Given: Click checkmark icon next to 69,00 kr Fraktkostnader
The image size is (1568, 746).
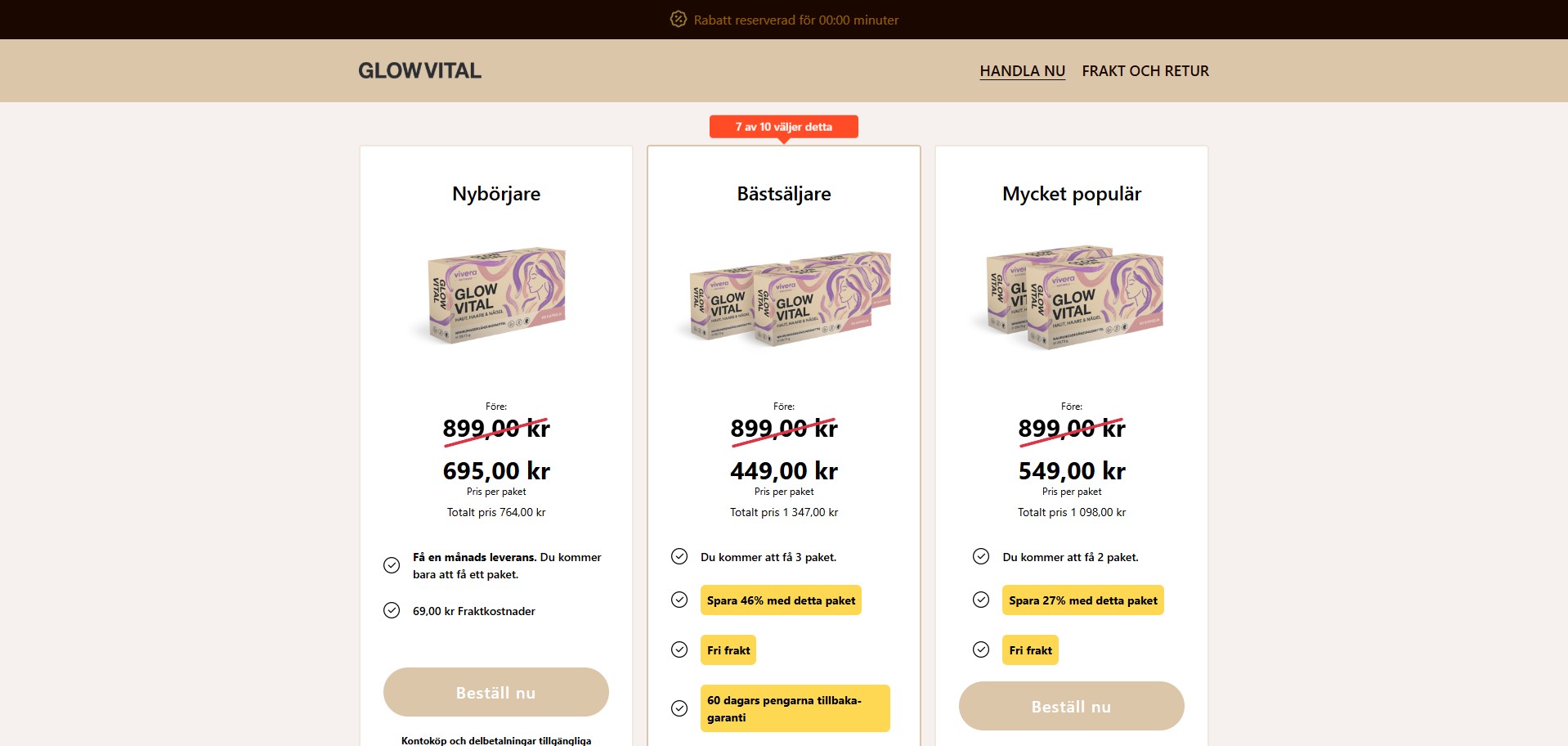Looking at the screenshot, I should point(392,610).
